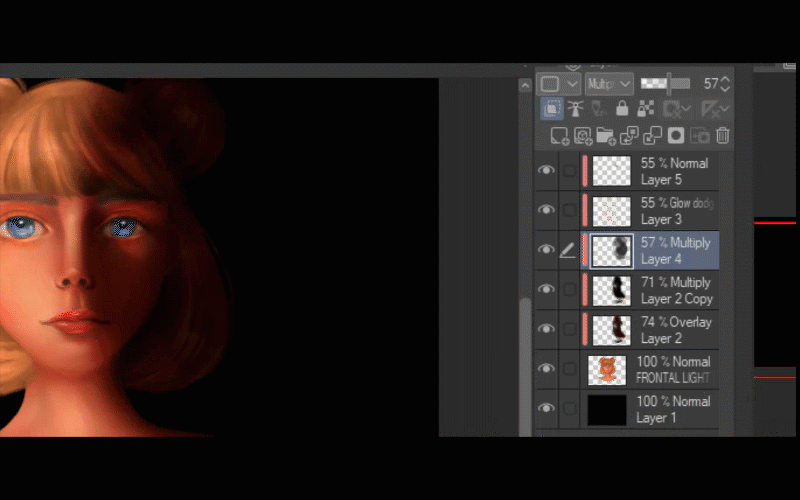Select Layer 1 in the layer list
This screenshot has height=500, width=800.
(675, 409)
